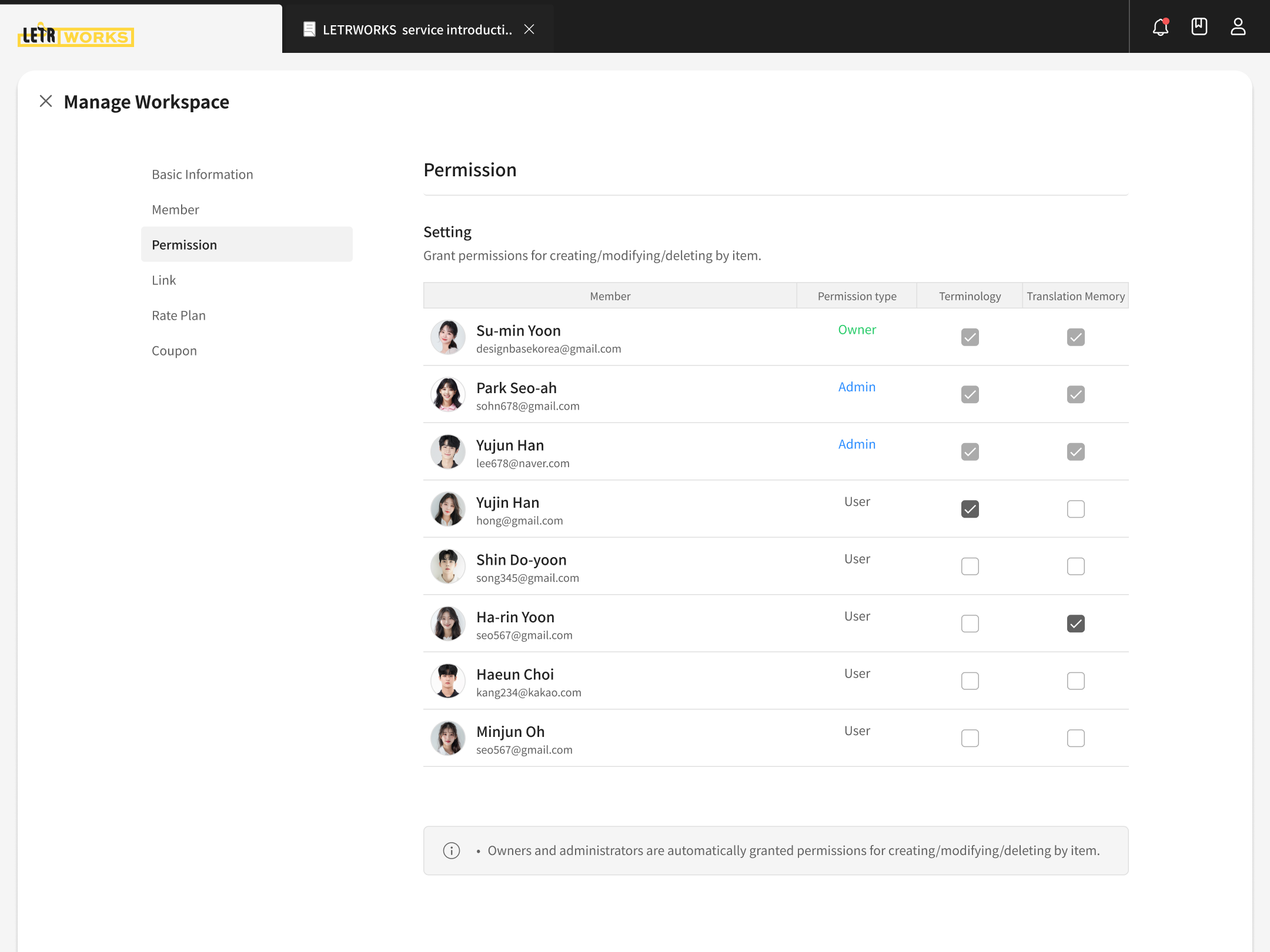Check Terminology box for Haeun Choi
This screenshot has width=1270, height=952.
[970, 681]
